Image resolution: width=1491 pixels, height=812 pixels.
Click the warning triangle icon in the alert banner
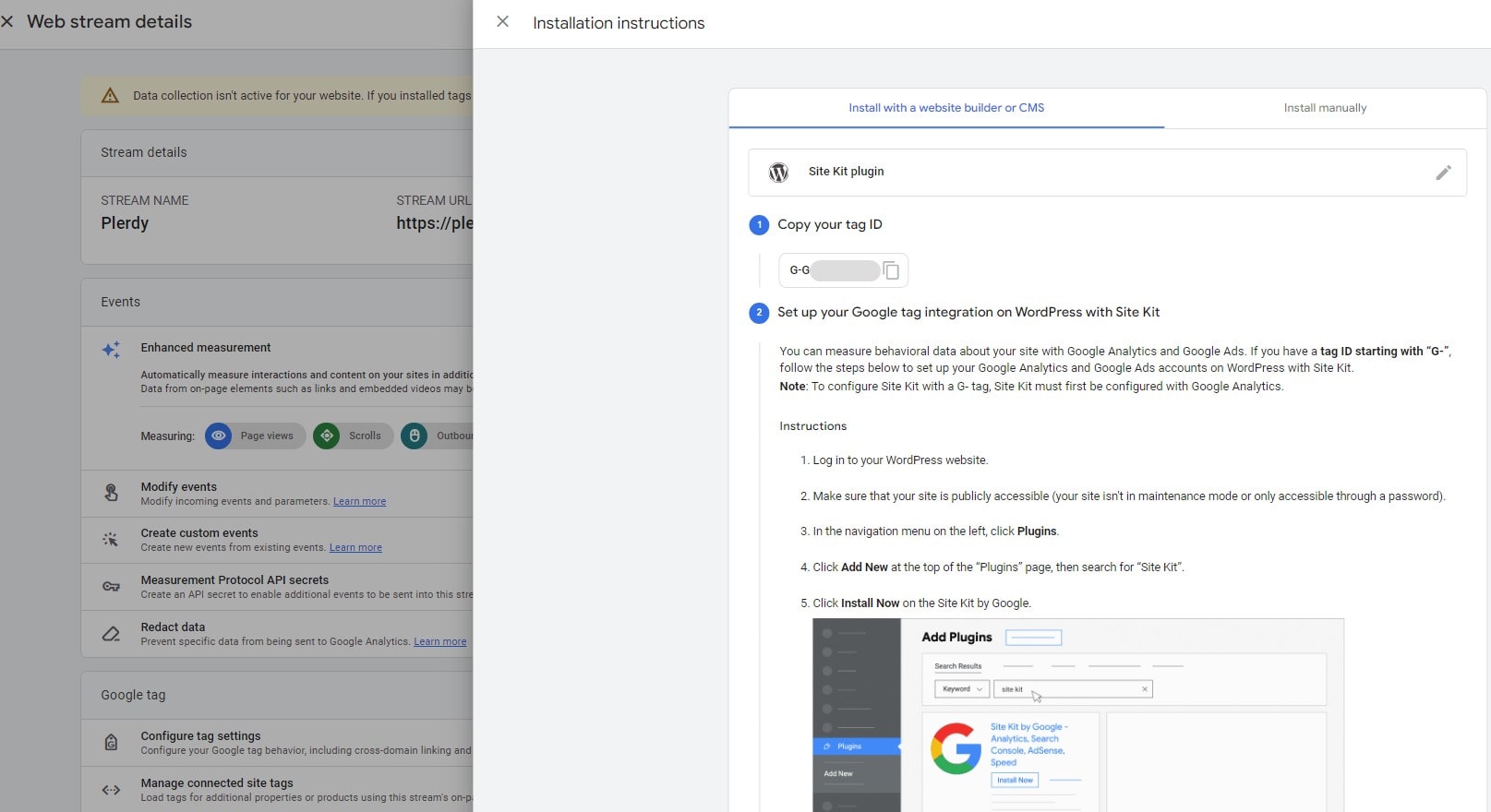[110, 95]
